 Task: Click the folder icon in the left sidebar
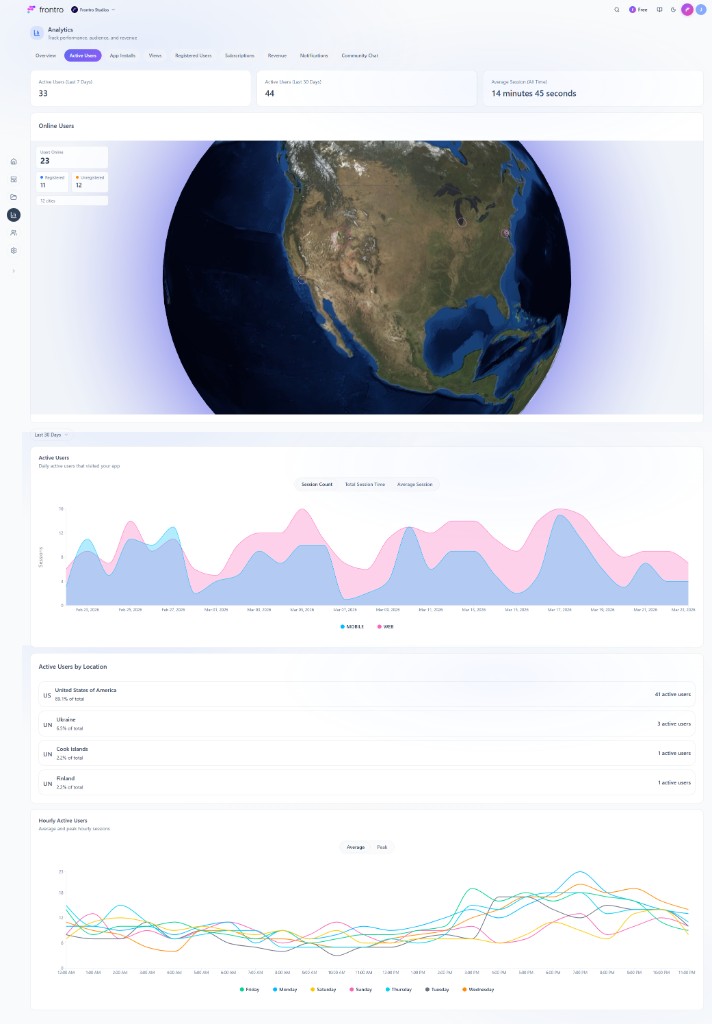(x=13, y=197)
